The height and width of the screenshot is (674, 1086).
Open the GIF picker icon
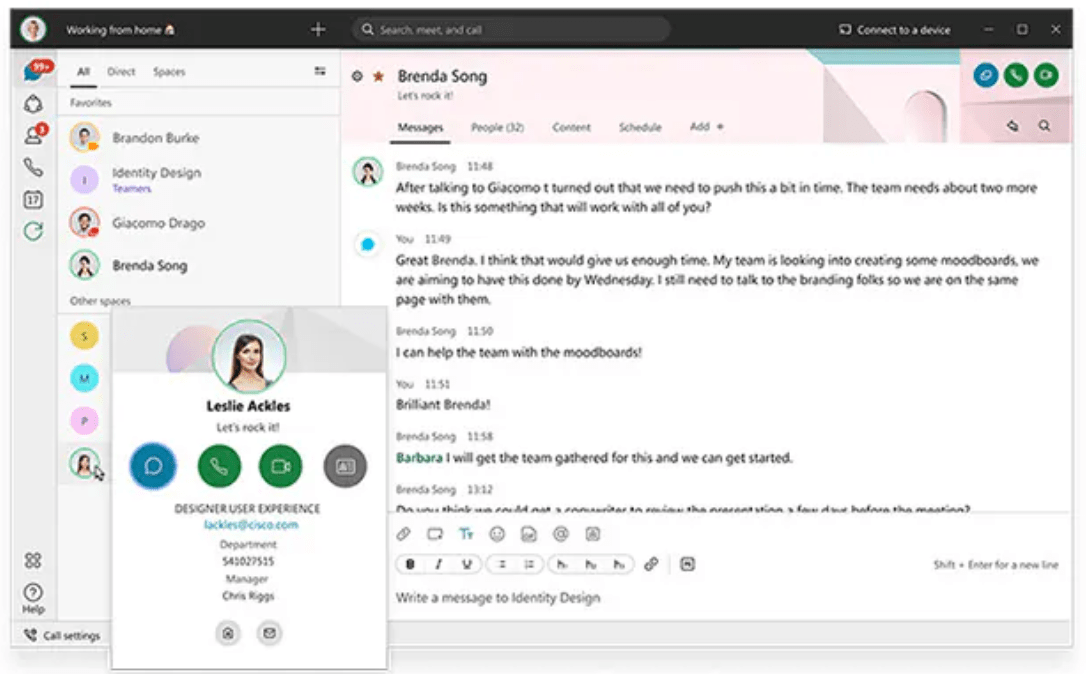click(x=529, y=534)
